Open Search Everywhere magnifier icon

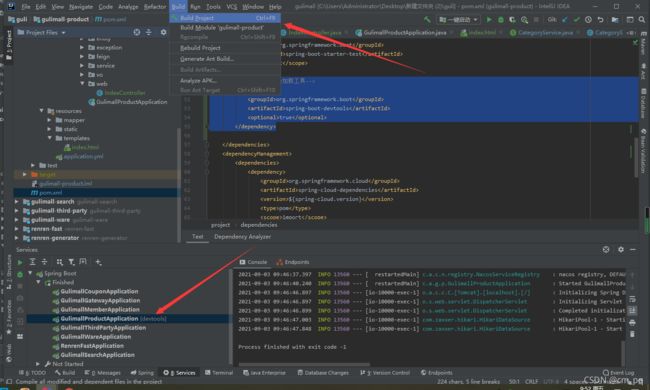click(642, 19)
